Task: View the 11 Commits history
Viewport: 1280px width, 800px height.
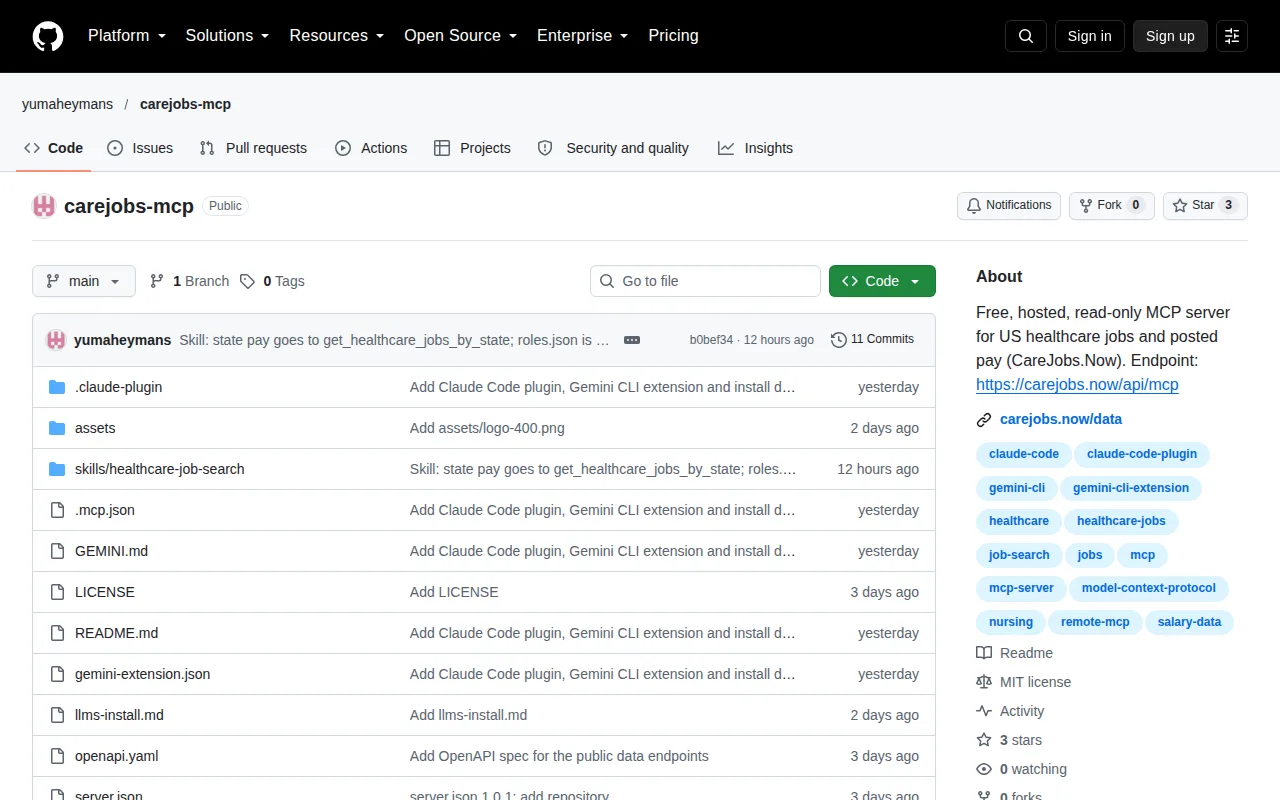Action: pyautogui.click(x=872, y=339)
